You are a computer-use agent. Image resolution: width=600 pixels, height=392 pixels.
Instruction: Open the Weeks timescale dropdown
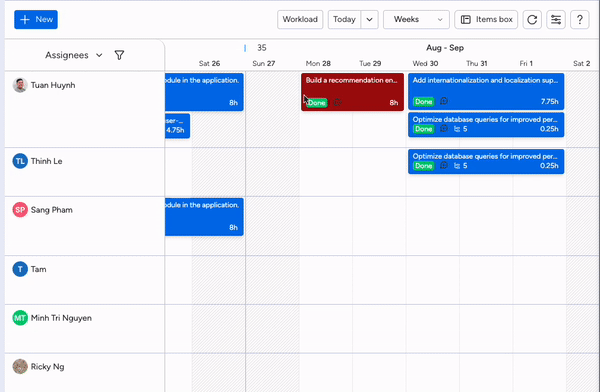[x=416, y=20]
